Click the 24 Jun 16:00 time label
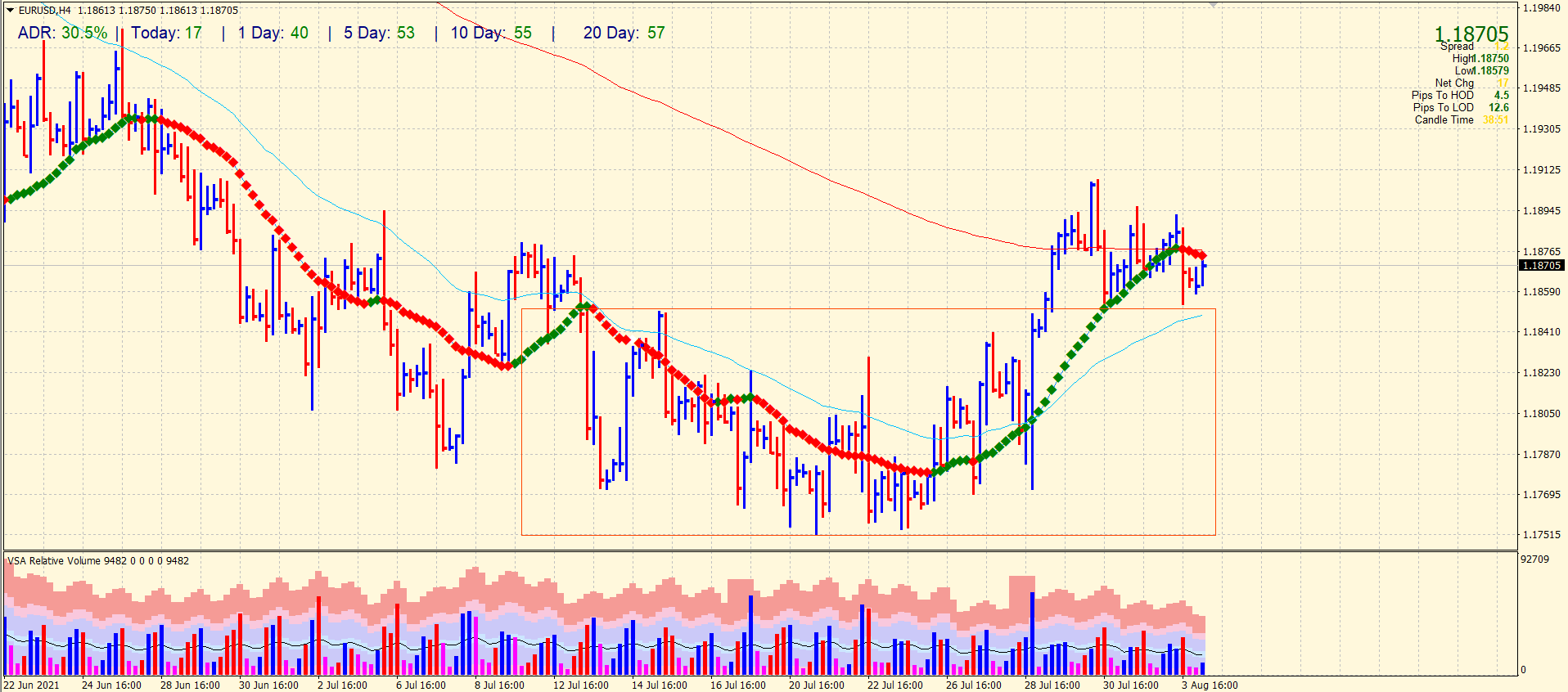This screenshot has height=692, width=1568. coord(111,685)
